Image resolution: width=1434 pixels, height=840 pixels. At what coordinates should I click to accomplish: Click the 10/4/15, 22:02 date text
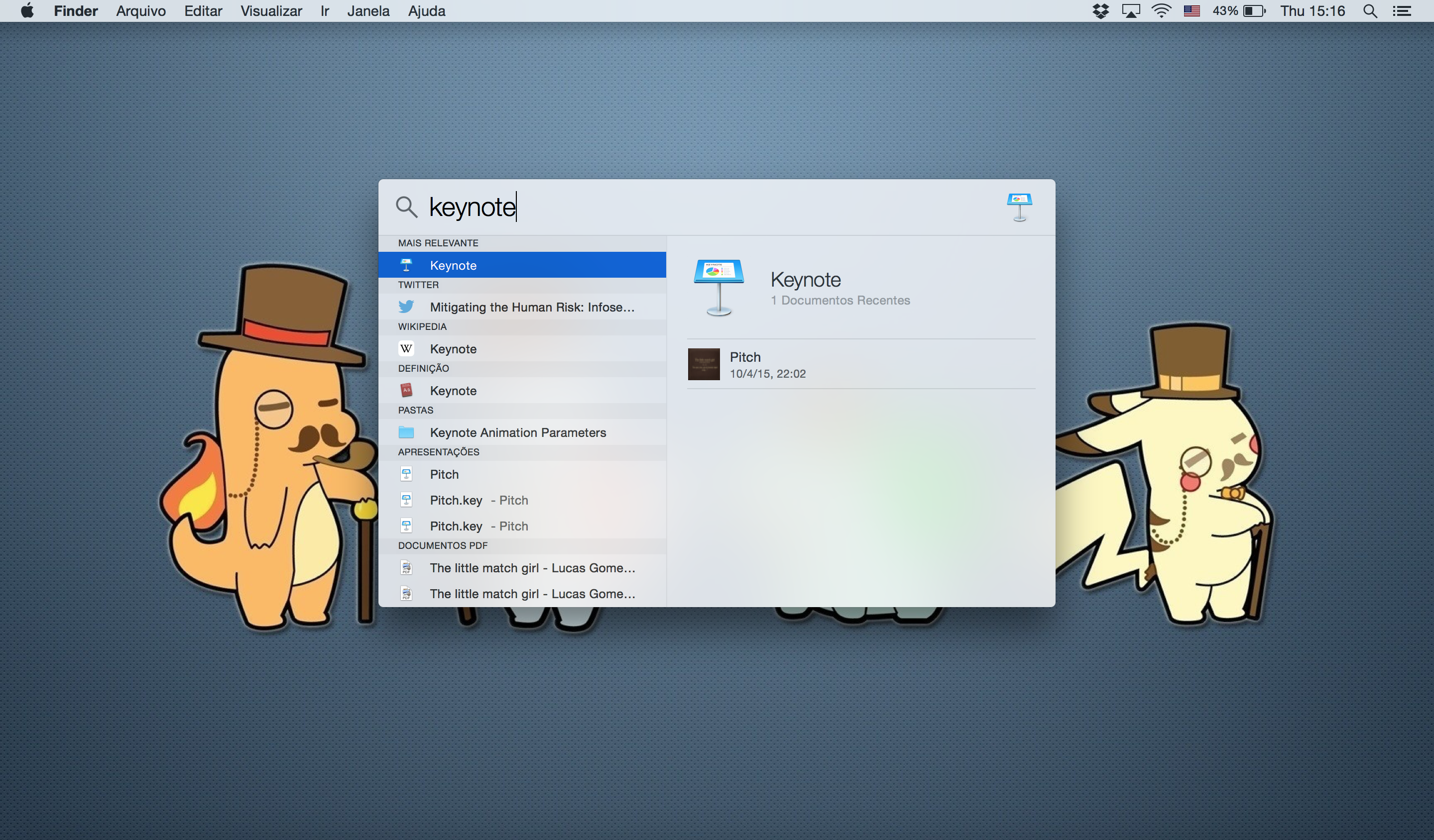click(x=768, y=374)
